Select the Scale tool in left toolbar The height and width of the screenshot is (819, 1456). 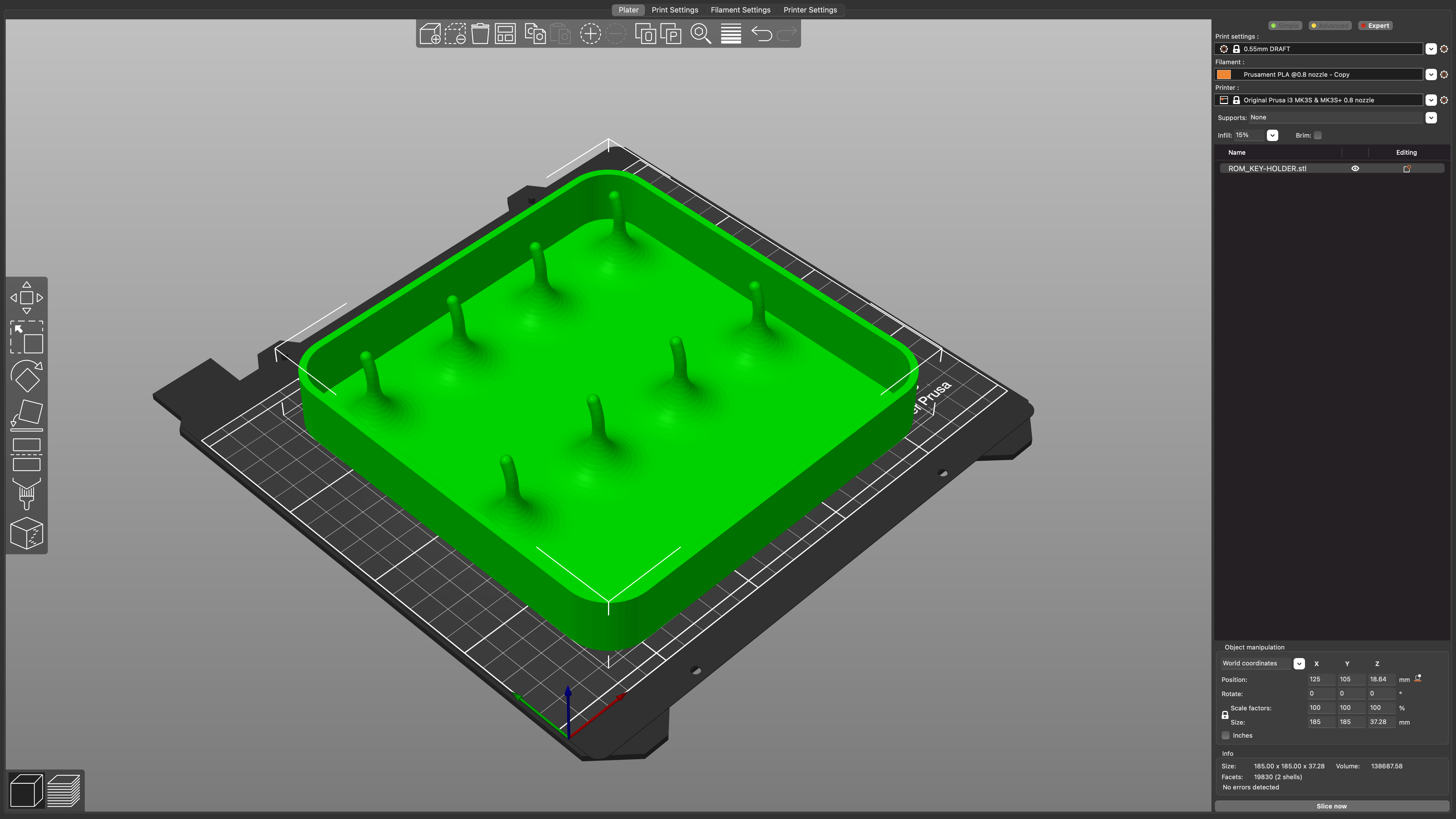click(26, 338)
